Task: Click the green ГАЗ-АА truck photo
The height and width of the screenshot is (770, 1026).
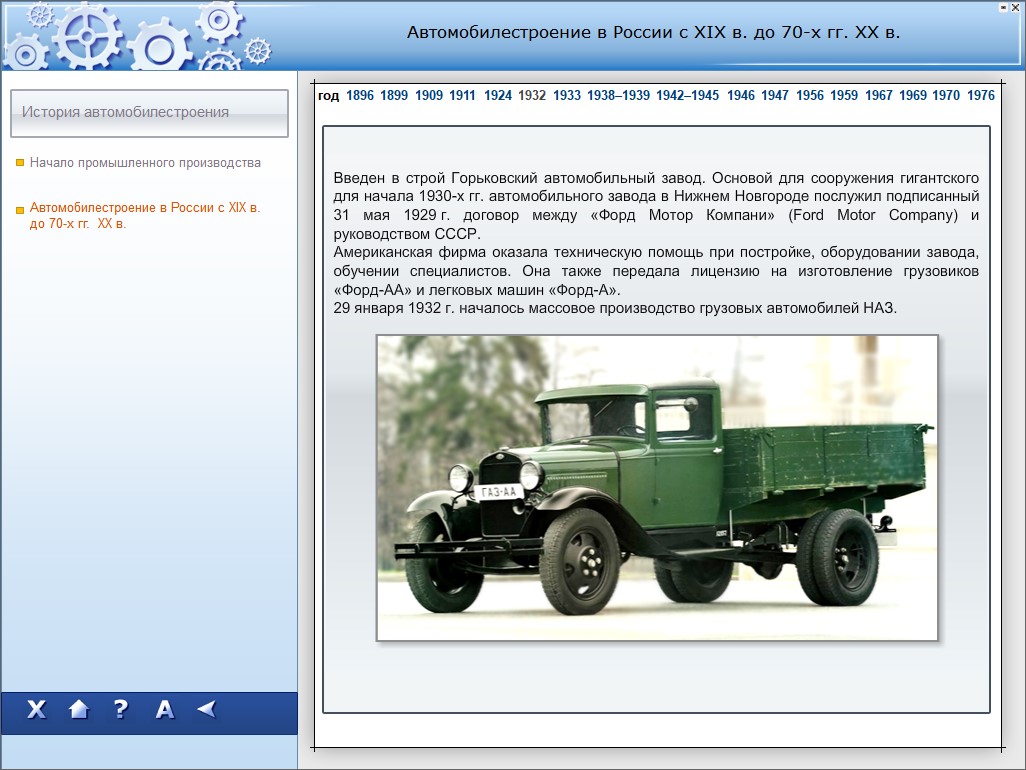Action: click(657, 488)
